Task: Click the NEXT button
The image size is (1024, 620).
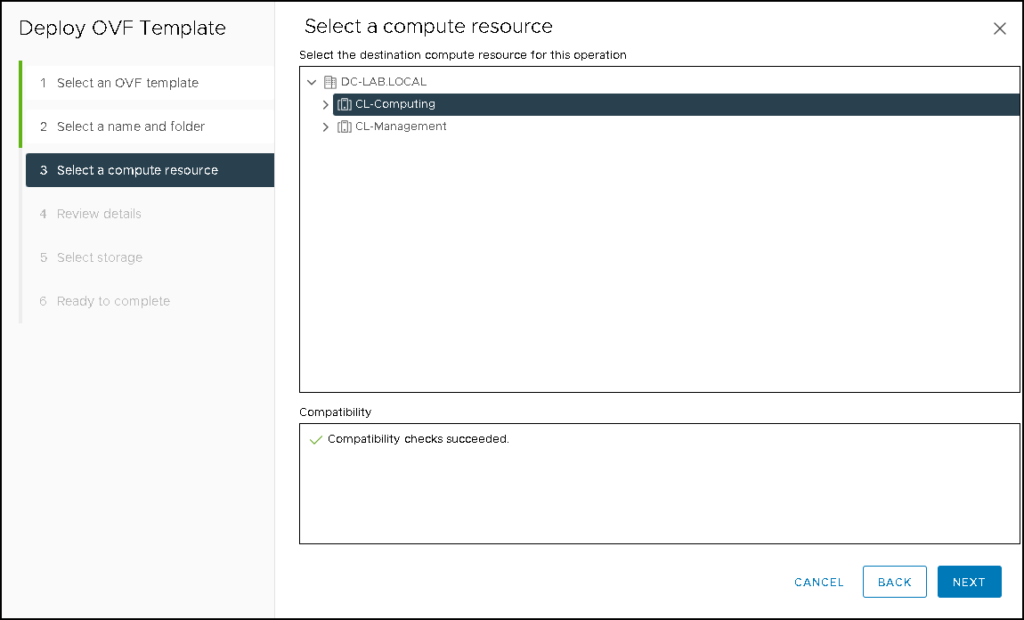Action: [969, 581]
